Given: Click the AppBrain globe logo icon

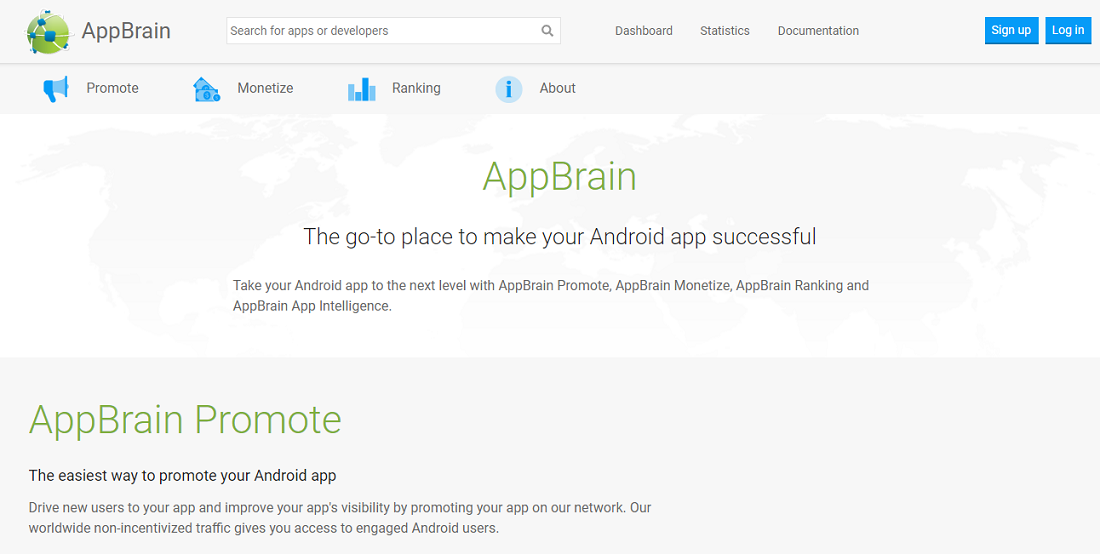Looking at the screenshot, I should (x=48, y=31).
